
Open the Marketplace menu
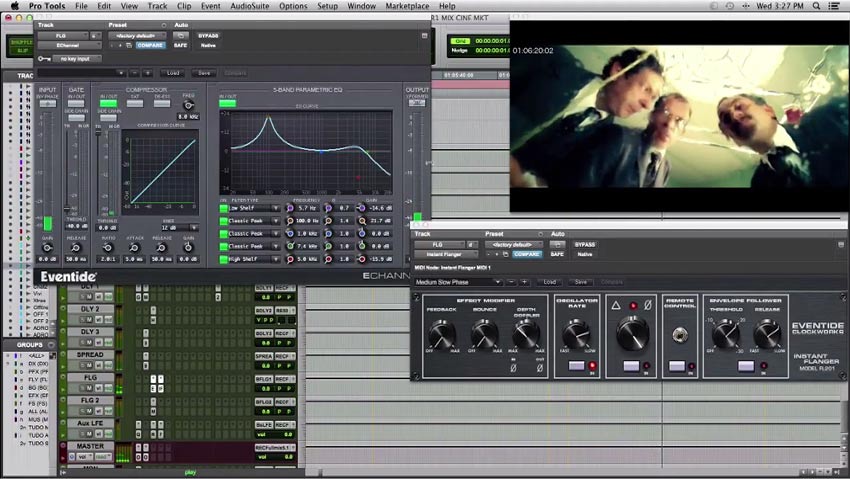coord(406,6)
